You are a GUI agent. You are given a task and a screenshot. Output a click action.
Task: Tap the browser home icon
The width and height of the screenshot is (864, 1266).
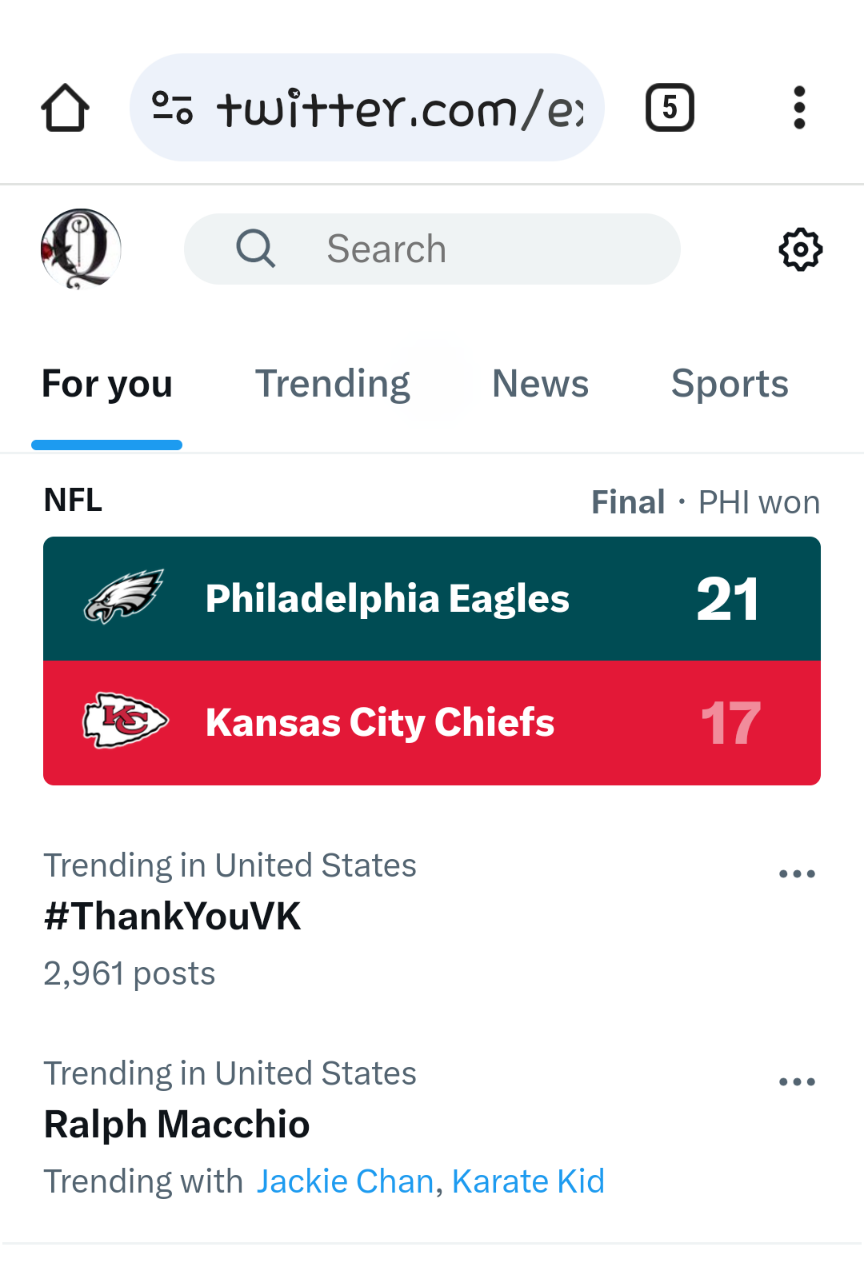[65, 108]
